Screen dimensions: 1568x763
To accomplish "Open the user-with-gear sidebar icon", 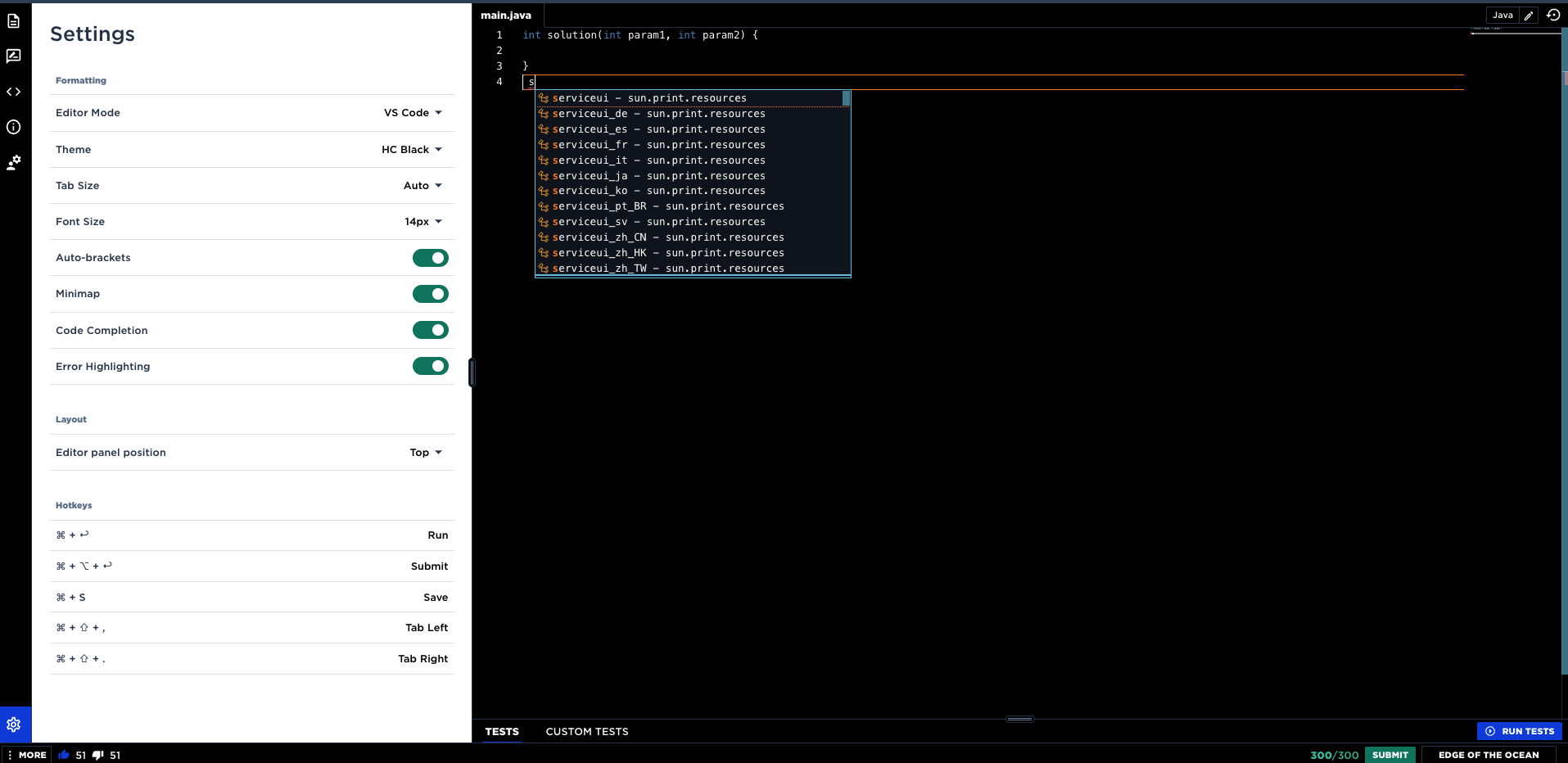I will point(14,163).
